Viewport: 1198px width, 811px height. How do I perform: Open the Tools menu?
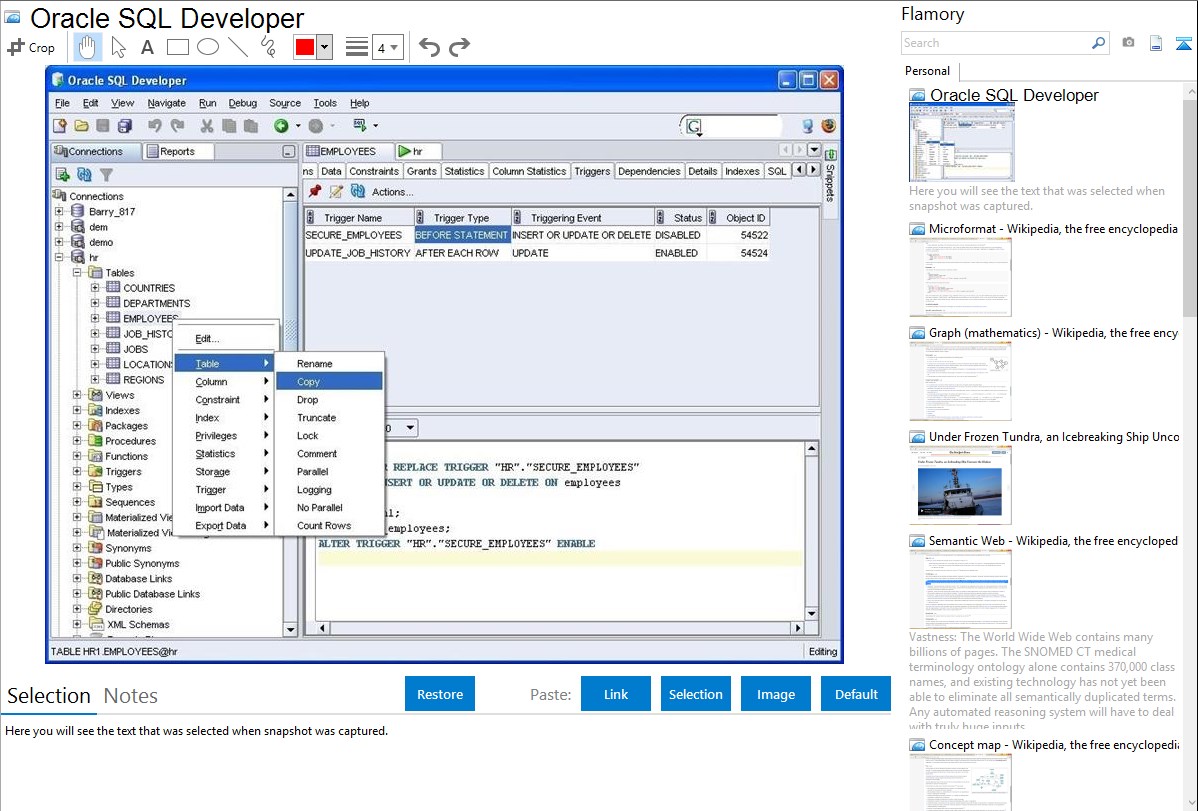point(325,103)
